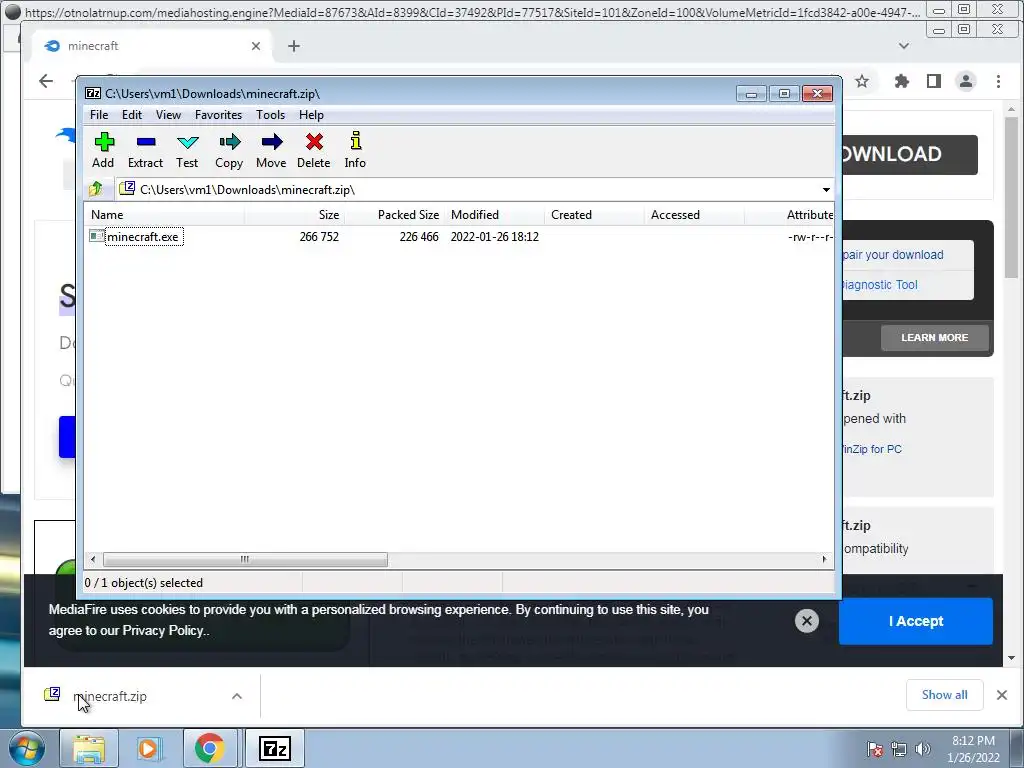This screenshot has width=1024, height=768.
Task: Bookmark this page with star icon
Action: (862, 81)
